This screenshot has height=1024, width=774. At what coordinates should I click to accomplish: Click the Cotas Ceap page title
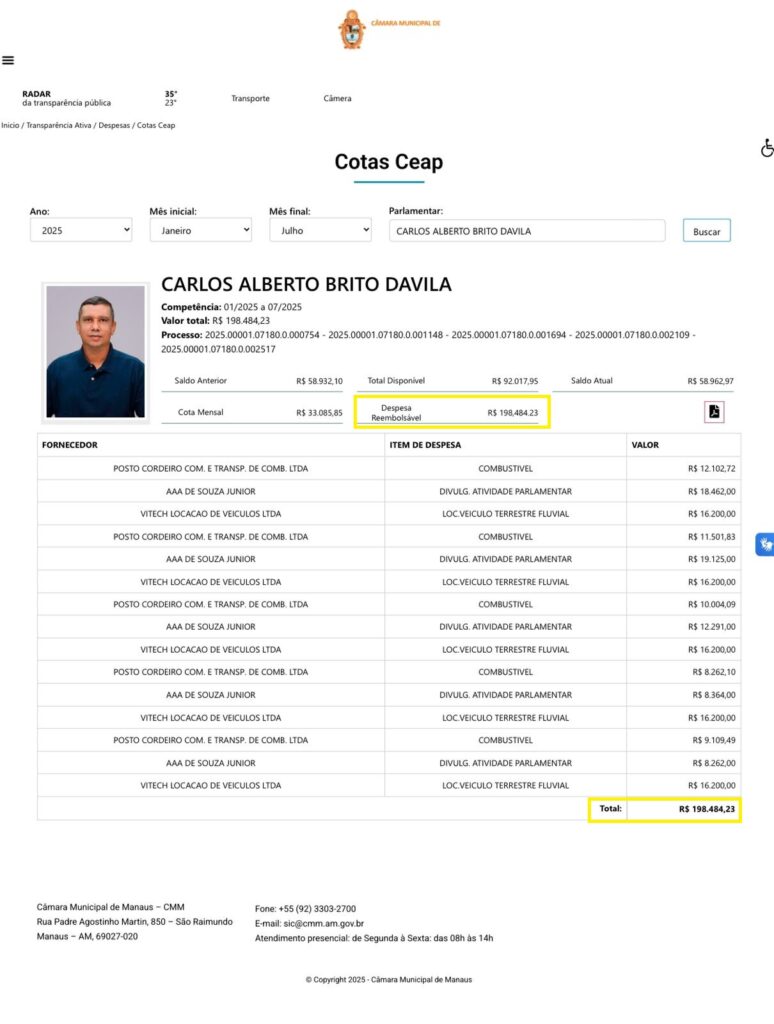[389, 161]
